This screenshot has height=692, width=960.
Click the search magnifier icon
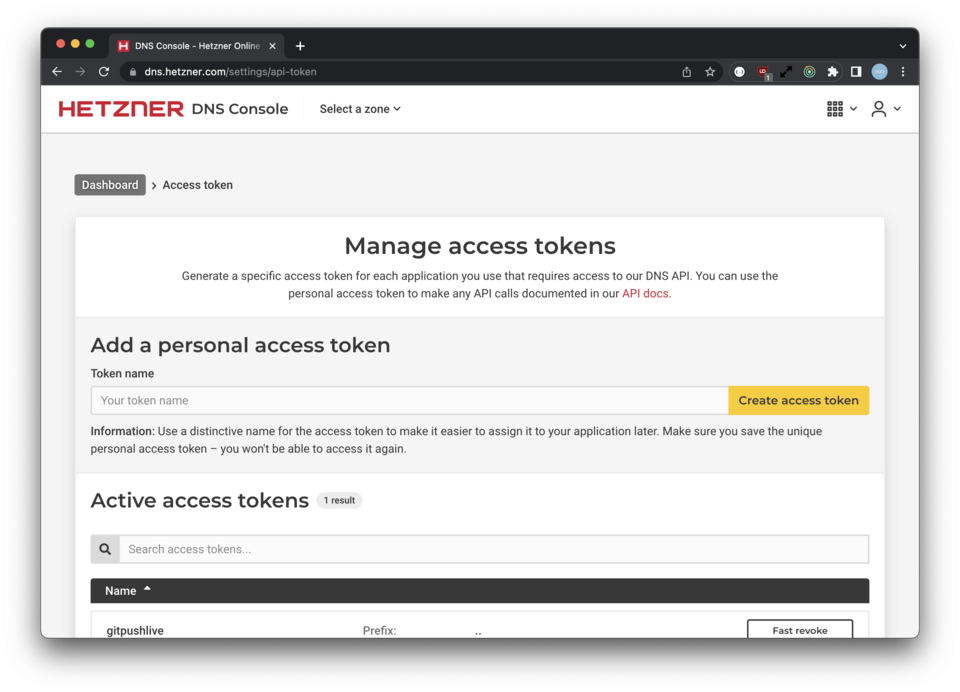click(x=105, y=549)
